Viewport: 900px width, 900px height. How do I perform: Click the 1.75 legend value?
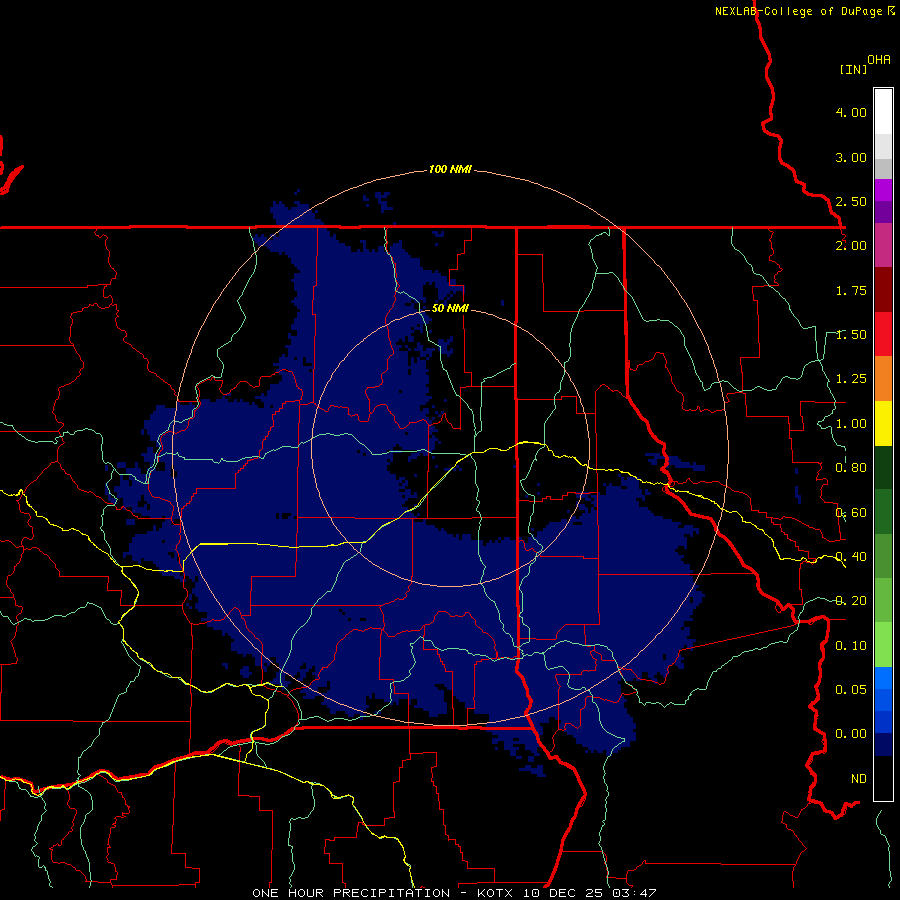[851, 290]
